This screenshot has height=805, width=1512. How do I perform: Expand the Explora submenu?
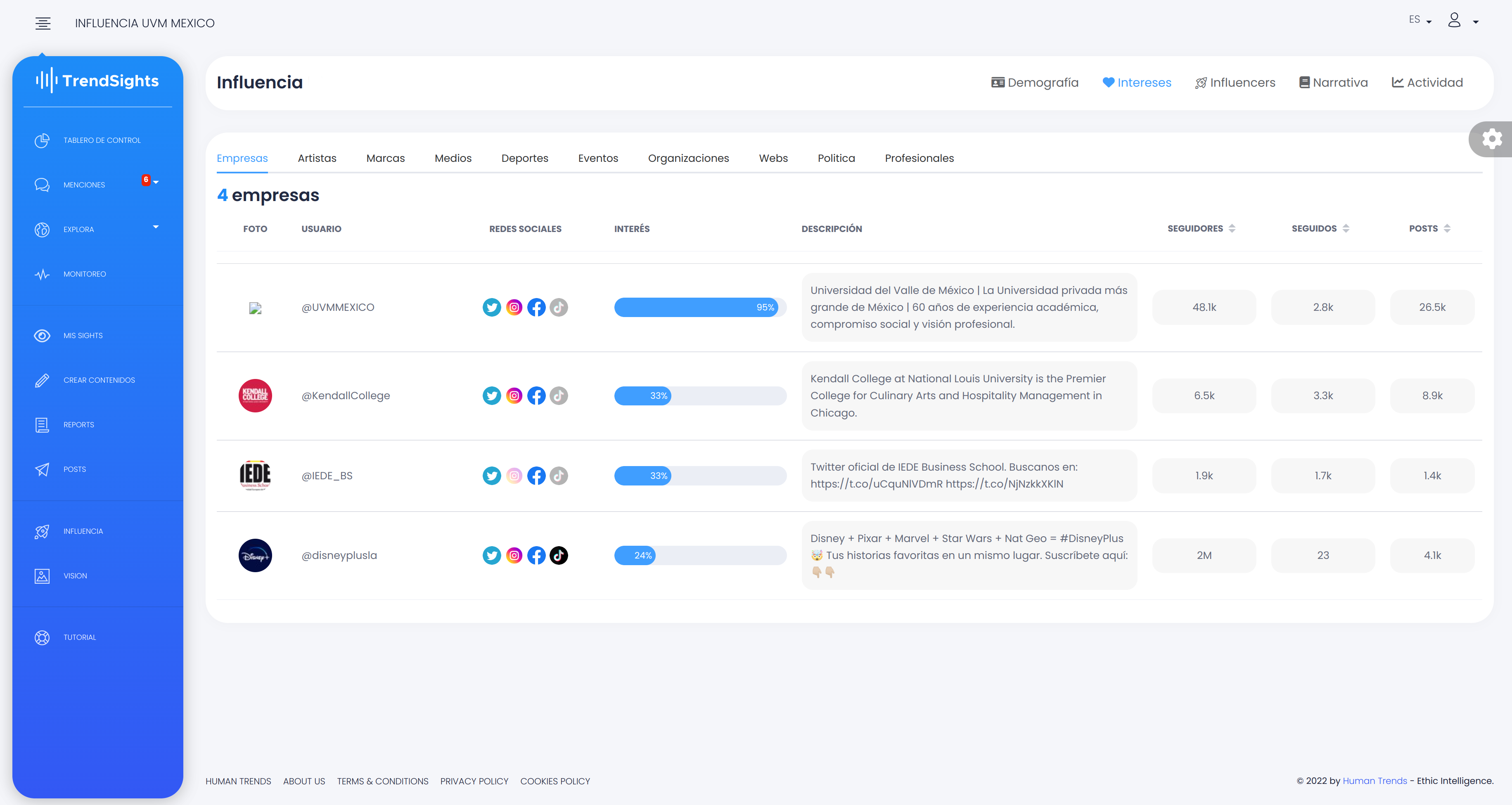(156, 227)
